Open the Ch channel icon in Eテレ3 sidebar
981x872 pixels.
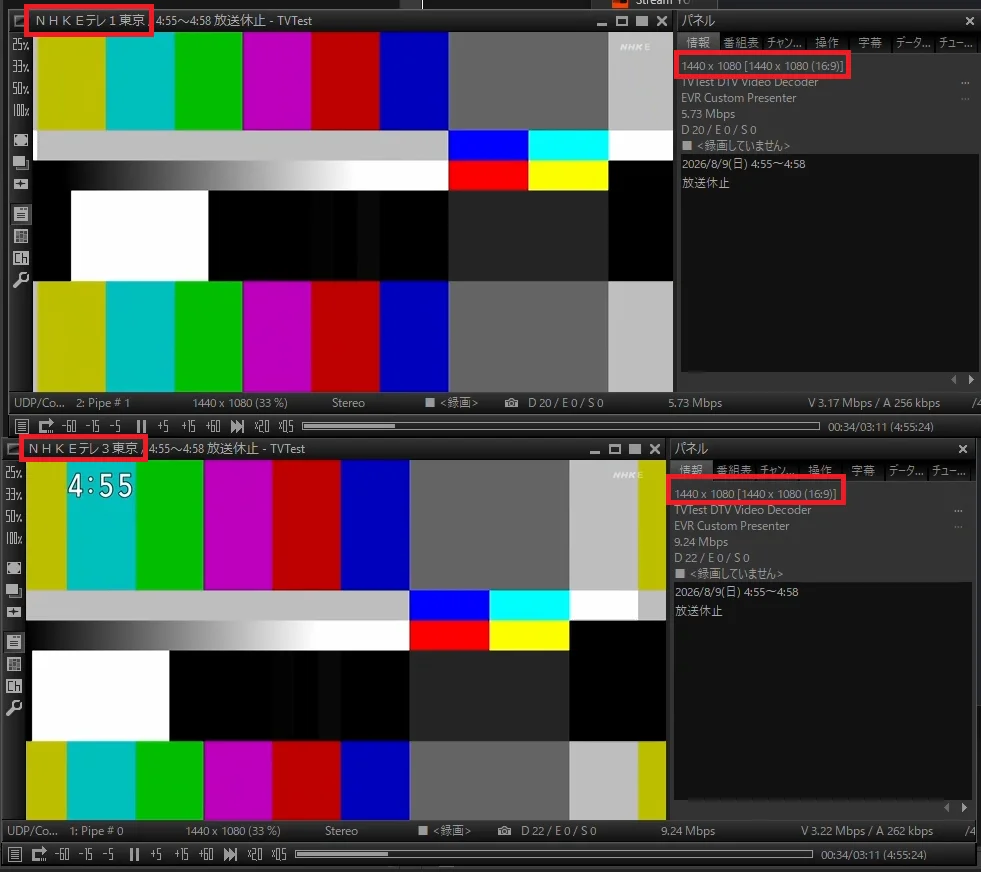(14, 686)
